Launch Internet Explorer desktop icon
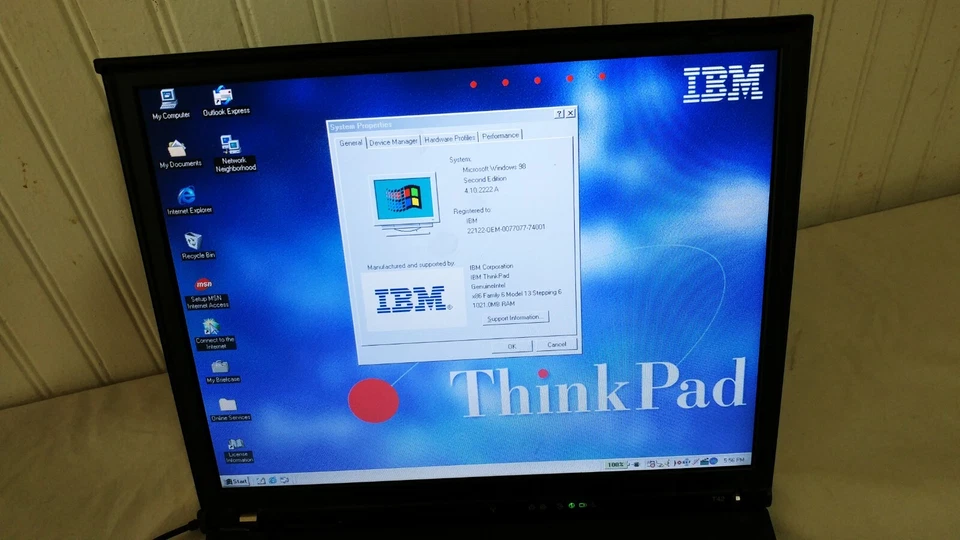This screenshot has width=960, height=540. coord(188,200)
